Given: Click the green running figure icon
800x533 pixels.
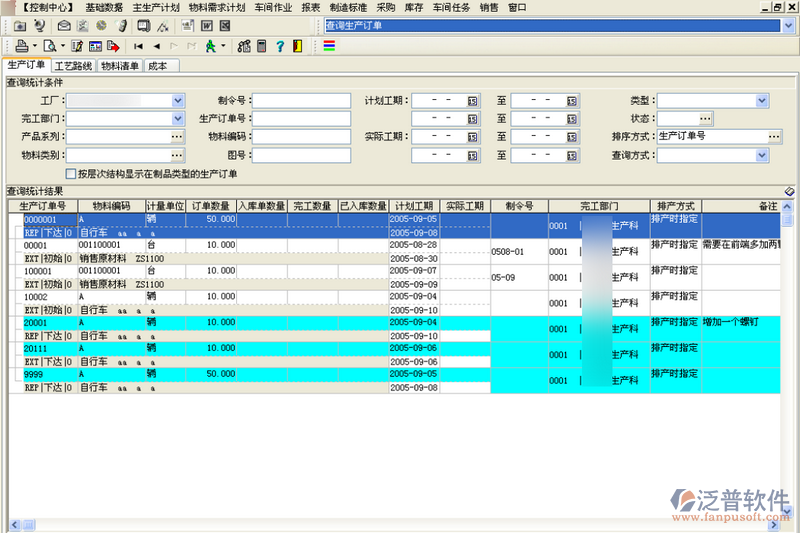Looking at the screenshot, I should [x=210, y=46].
